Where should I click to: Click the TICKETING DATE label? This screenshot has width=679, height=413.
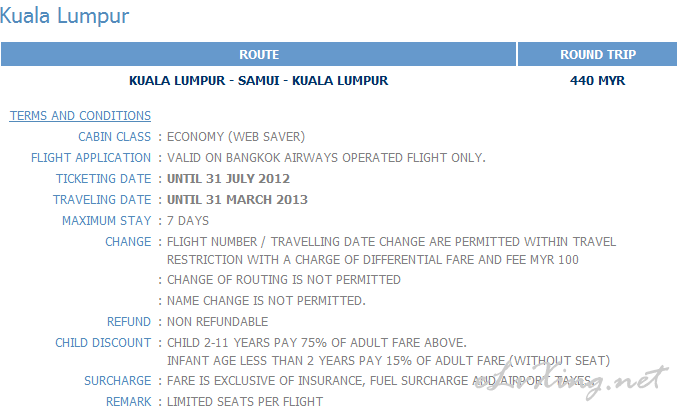click(x=103, y=179)
